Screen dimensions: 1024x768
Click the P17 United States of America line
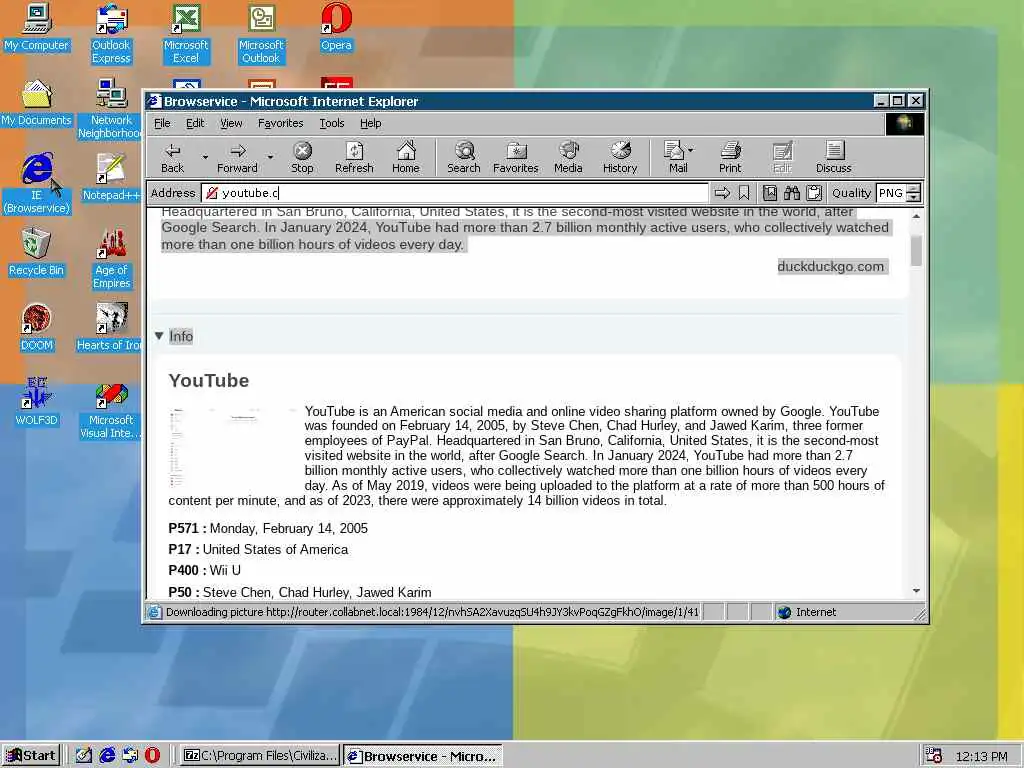coord(258,549)
